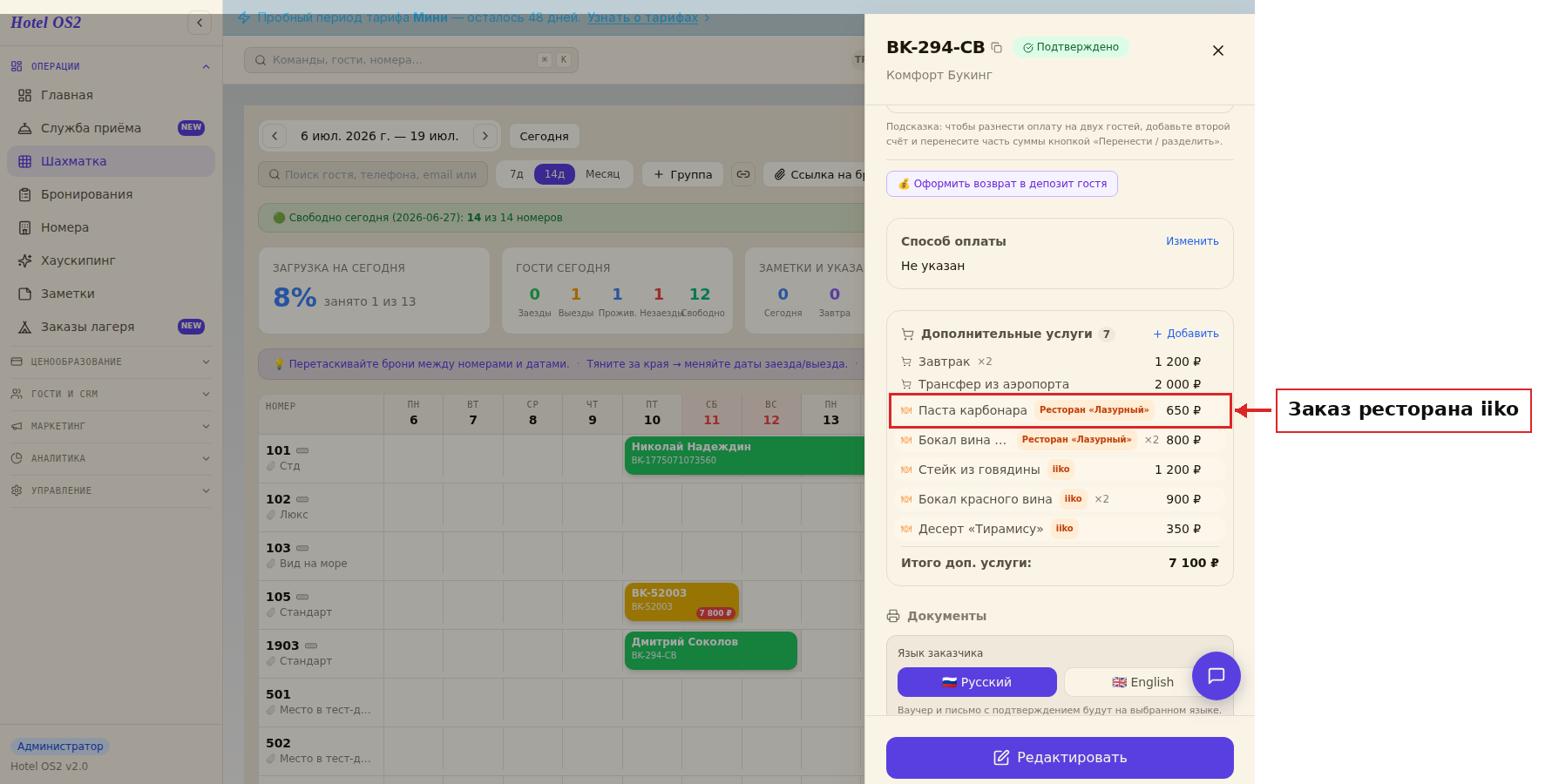Go to next date range arrow
The width and height of the screenshot is (1552, 784).
pos(485,136)
